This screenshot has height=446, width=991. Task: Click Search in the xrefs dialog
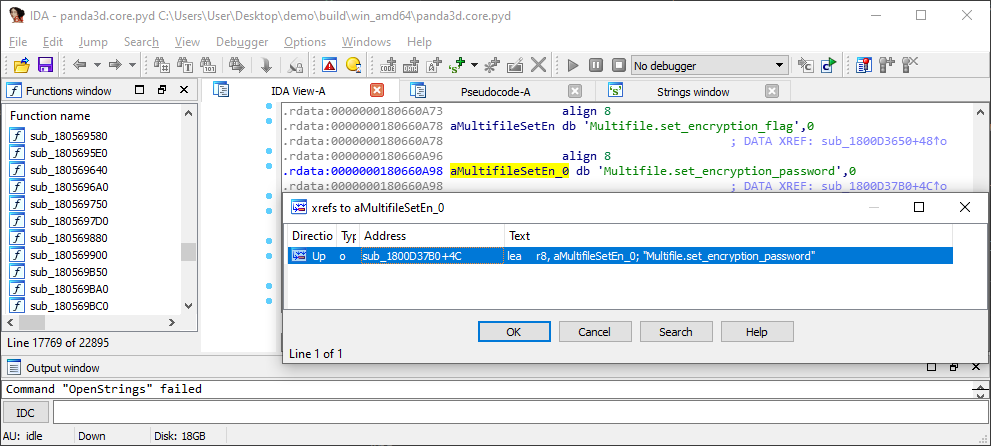click(x=676, y=332)
